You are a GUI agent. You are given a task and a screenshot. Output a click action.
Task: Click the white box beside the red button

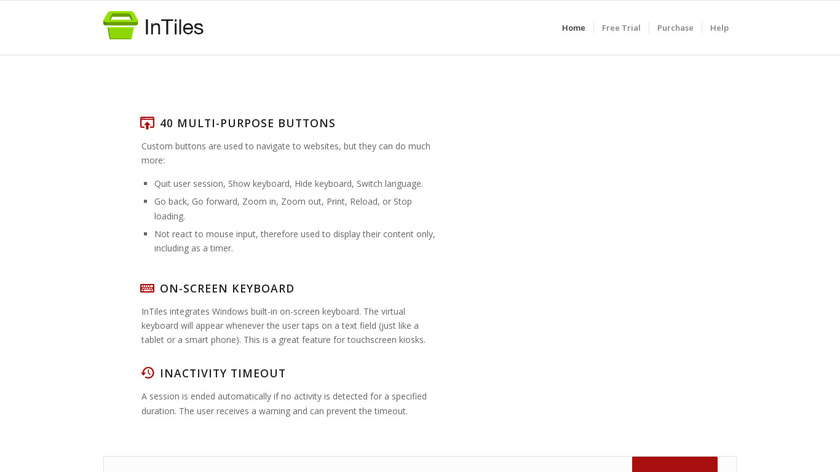(368, 464)
